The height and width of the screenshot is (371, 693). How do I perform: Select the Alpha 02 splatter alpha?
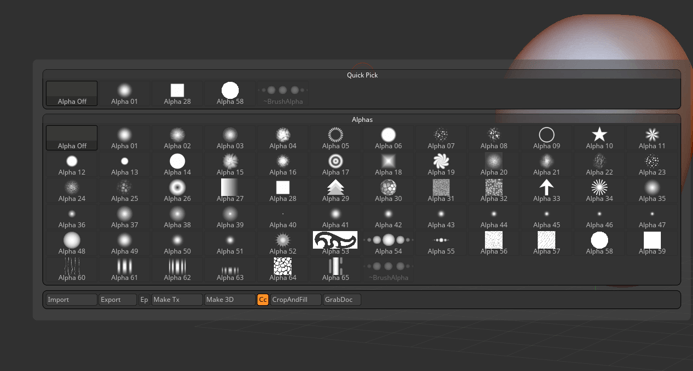[177, 138]
